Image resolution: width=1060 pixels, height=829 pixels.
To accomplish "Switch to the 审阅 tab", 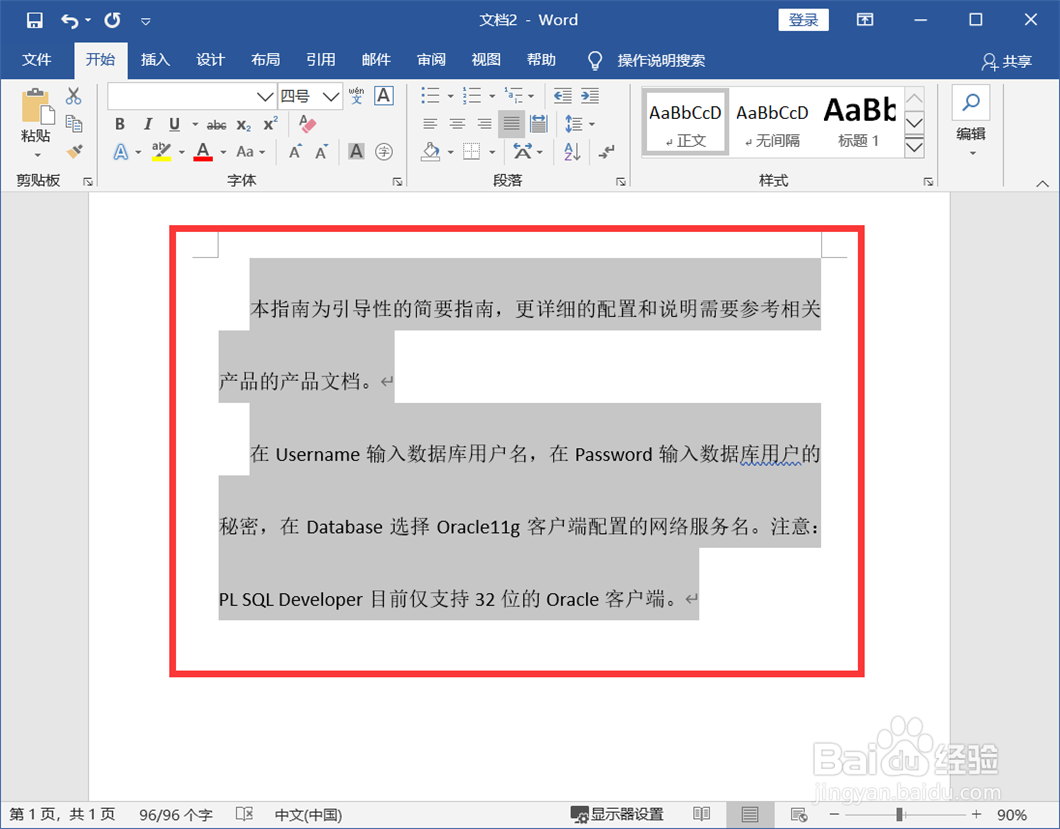I will point(431,60).
